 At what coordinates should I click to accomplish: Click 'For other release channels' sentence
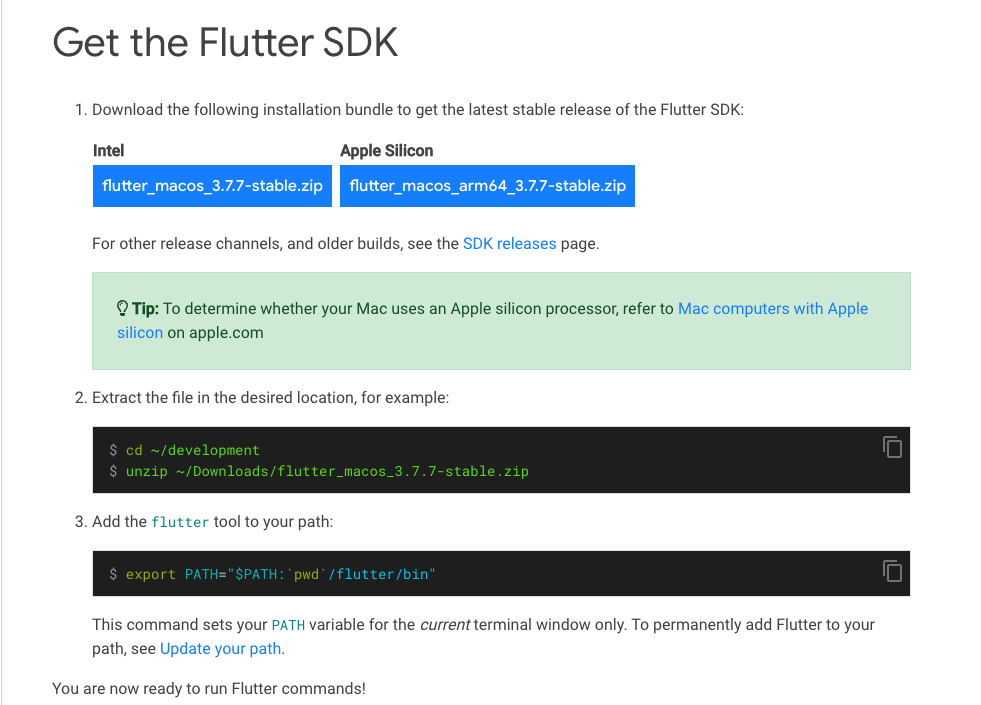345,243
